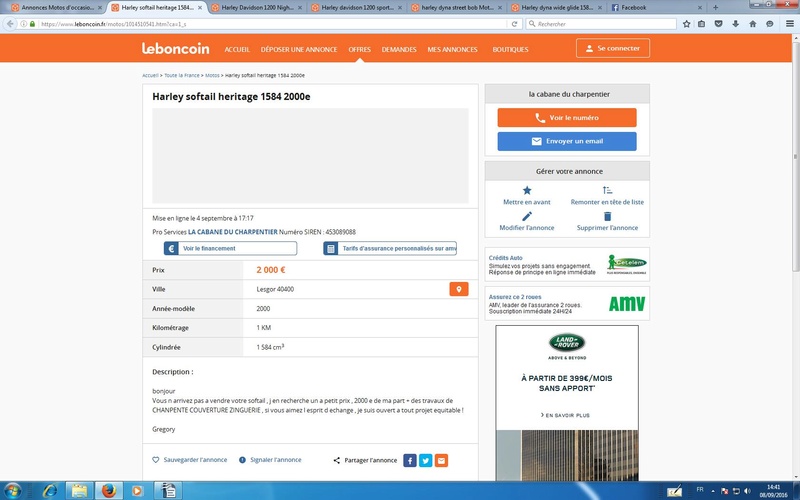Open the map location pin for Lesgor
This screenshot has width=800, height=500.
pos(459,289)
